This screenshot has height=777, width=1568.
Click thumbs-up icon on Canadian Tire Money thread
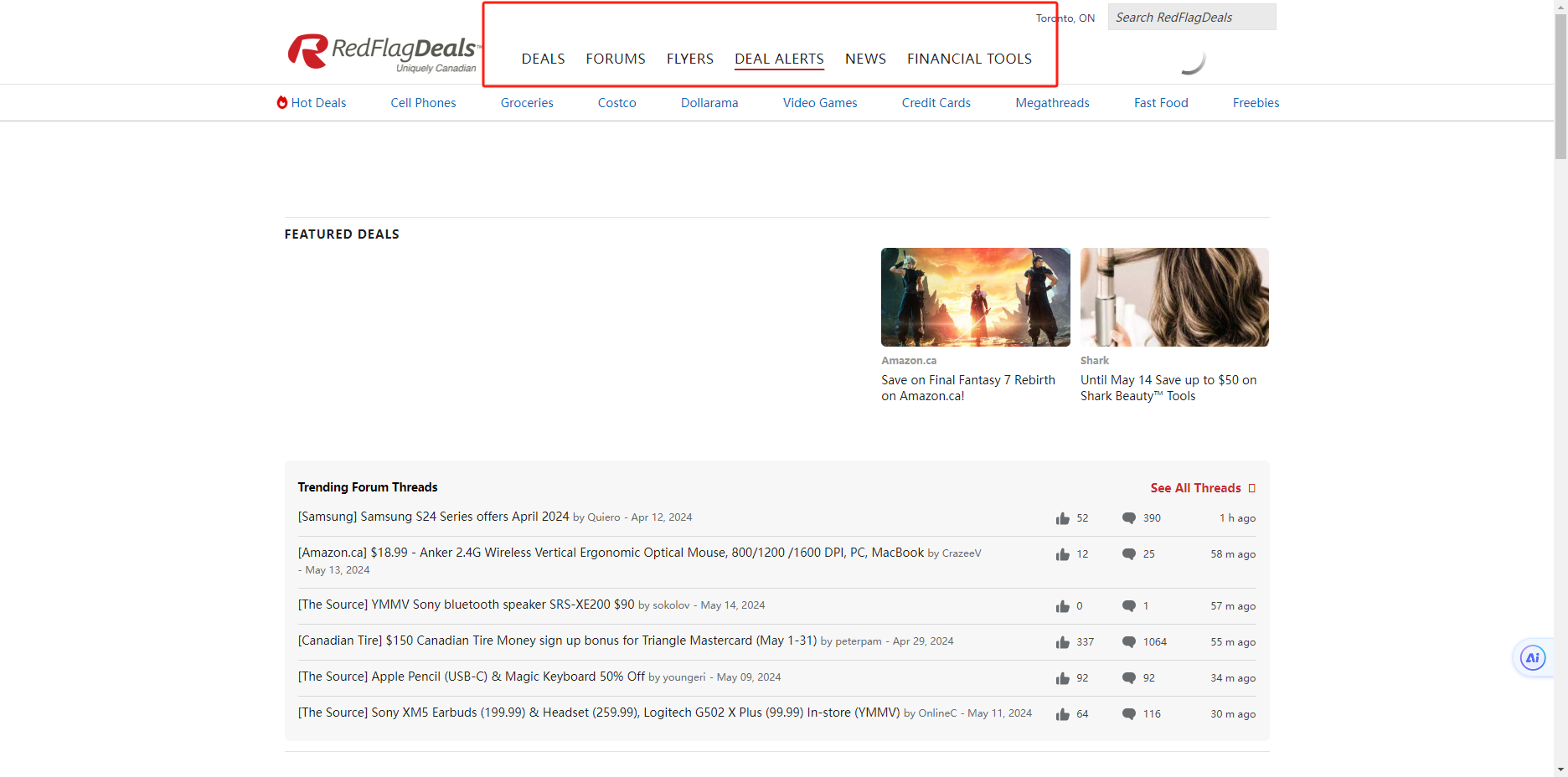pyautogui.click(x=1063, y=642)
